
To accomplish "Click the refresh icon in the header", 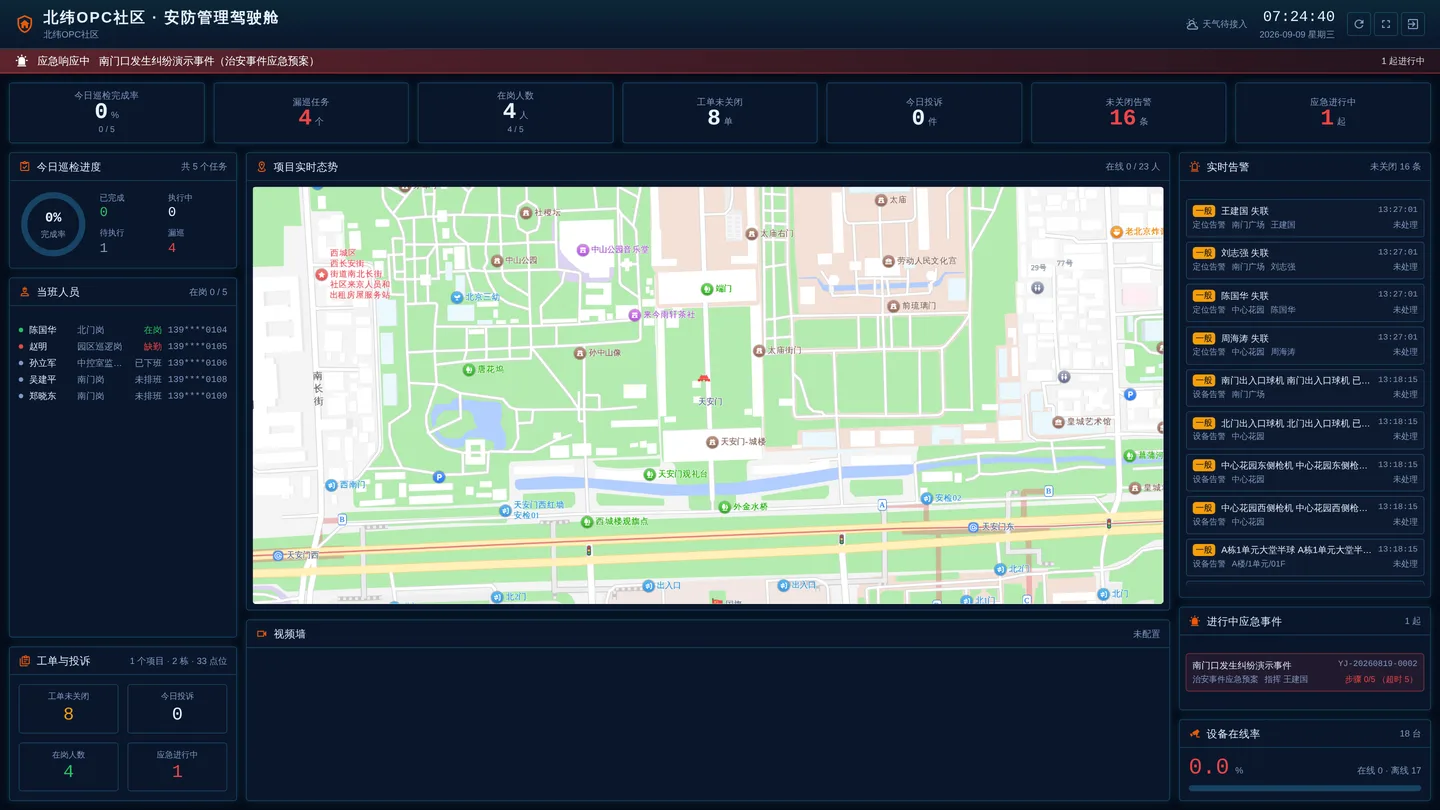I will click(x=1358, y=24).
